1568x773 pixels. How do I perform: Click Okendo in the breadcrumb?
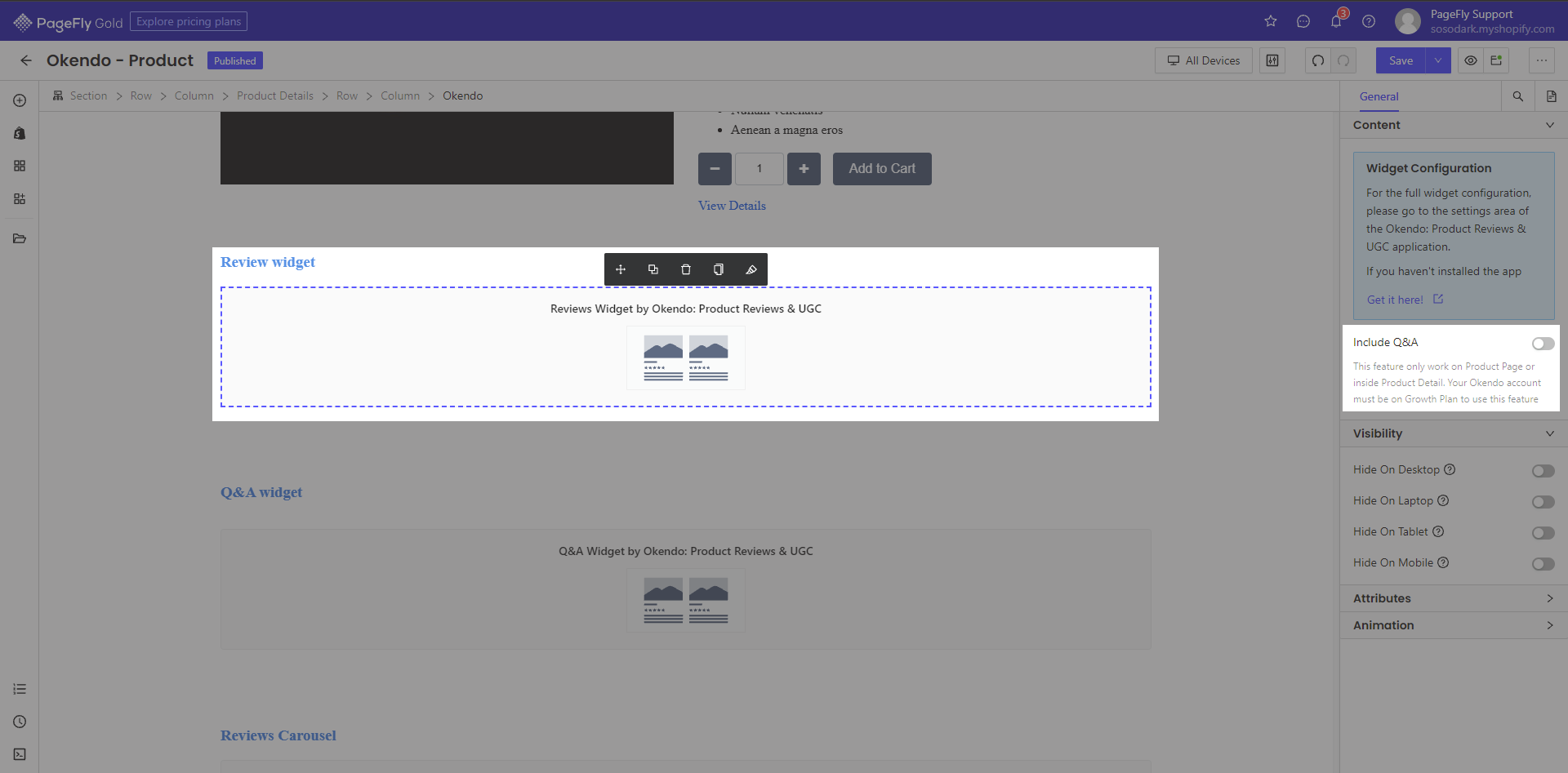point(463,96)
